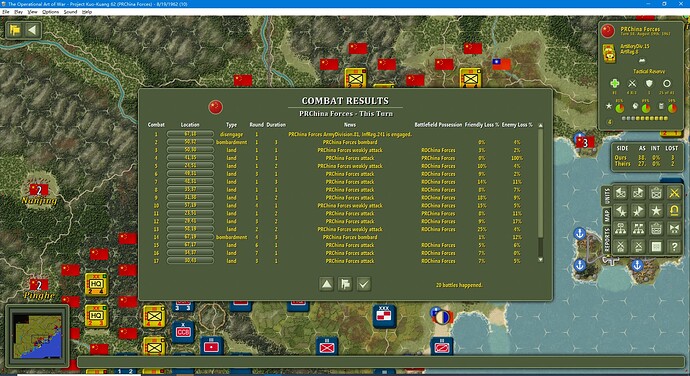The width and height of the screenshot is (690, 376).
Task: Select the crossed swords icon in units panel
Action: [x=674, y=193]
